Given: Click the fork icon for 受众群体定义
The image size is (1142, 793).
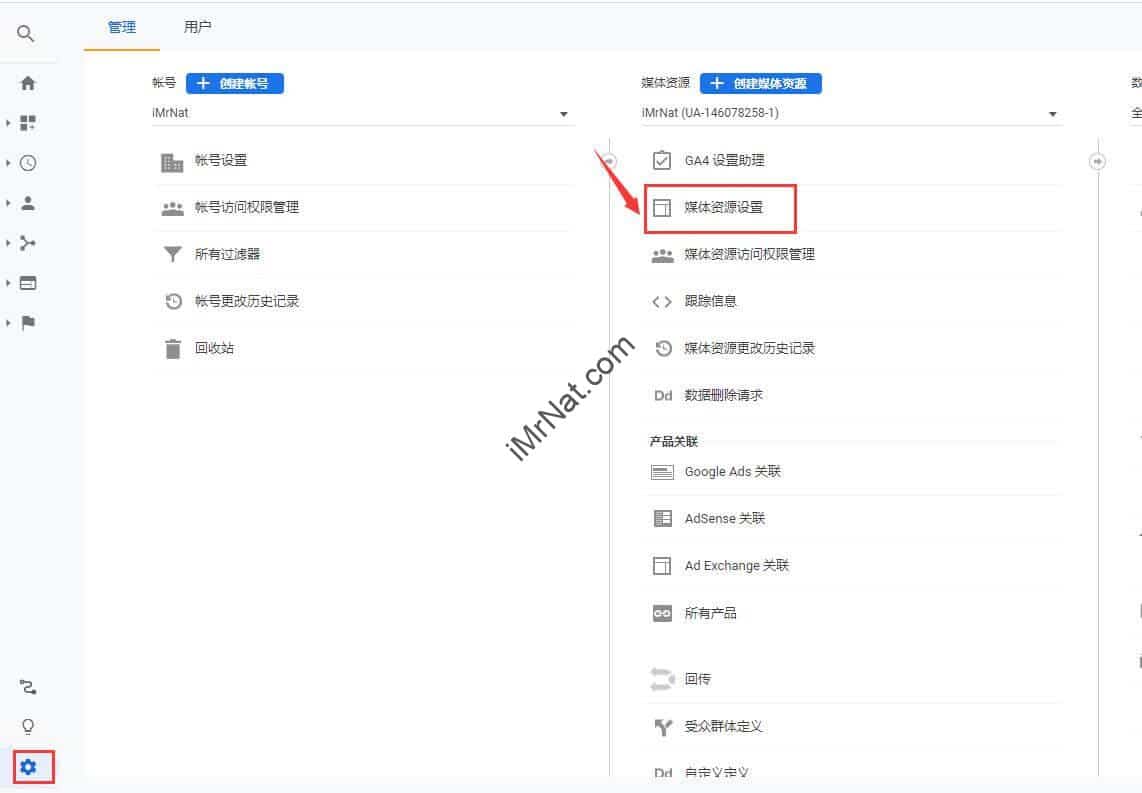Looking at the screenshot, I should coord(663,727).
